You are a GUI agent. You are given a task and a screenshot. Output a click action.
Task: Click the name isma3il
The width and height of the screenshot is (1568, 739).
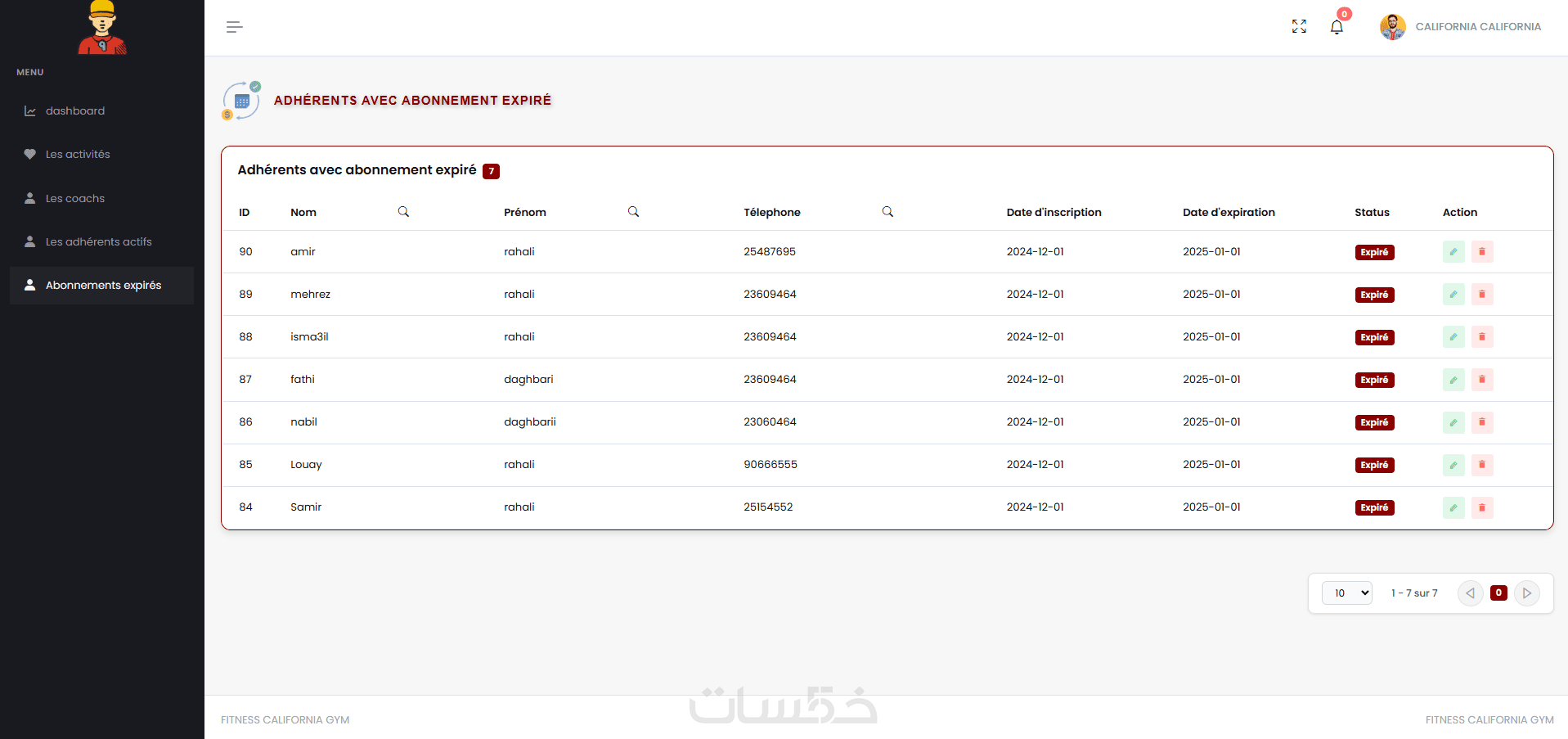click(309, 337)
